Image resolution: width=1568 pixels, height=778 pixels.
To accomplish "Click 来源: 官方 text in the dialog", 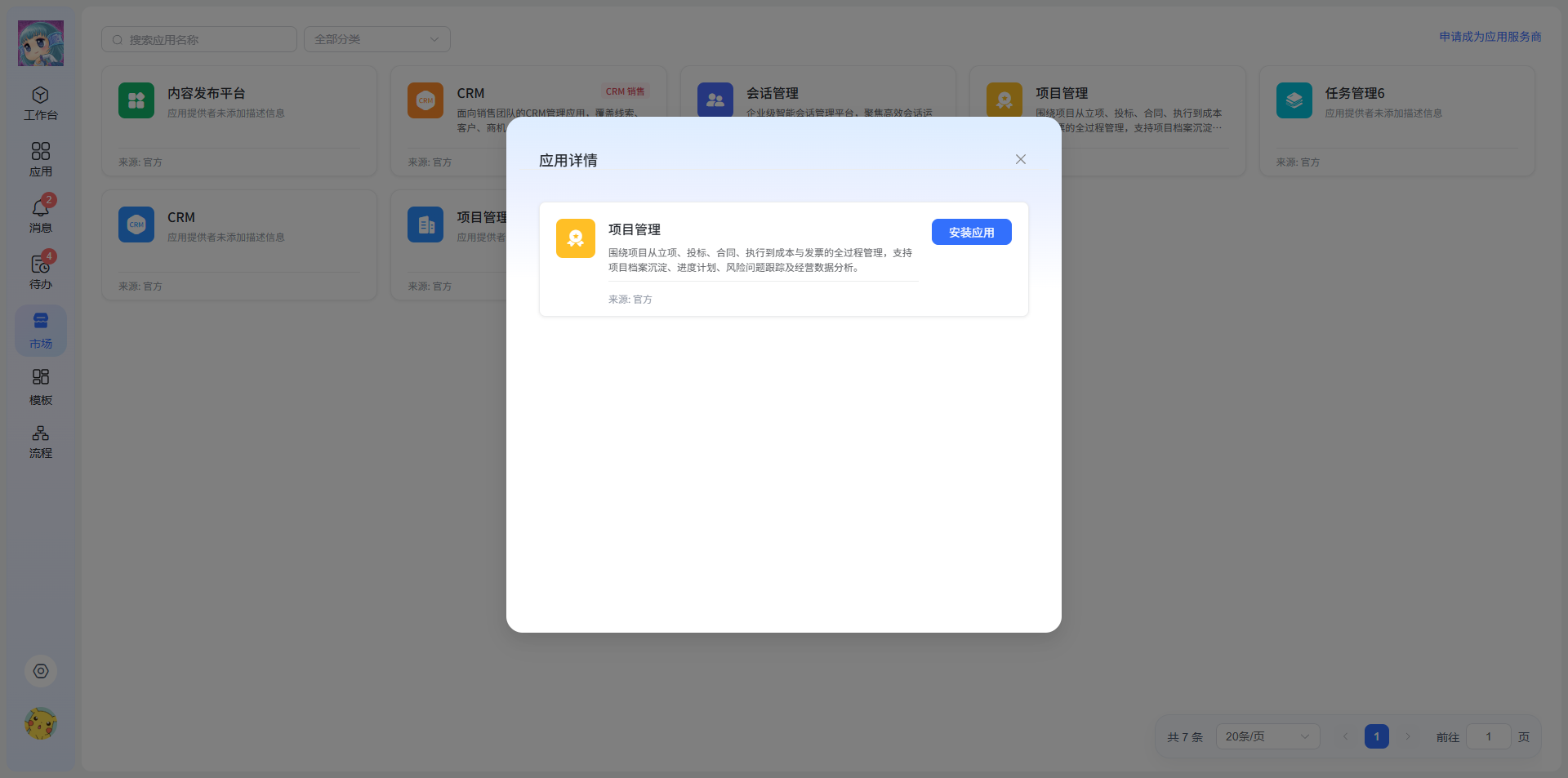I will 630,300.
